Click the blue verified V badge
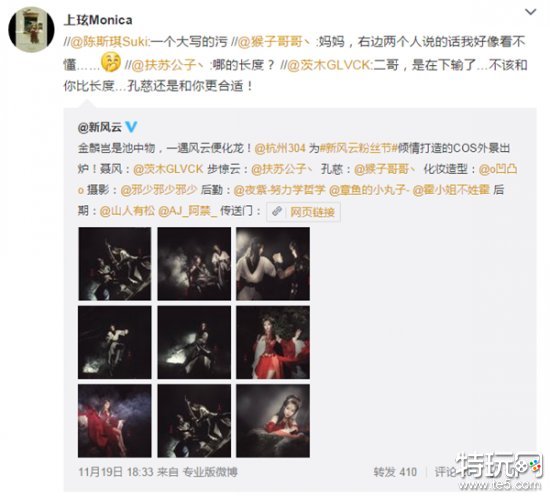550x496 pixels. [x=131, y=127]
